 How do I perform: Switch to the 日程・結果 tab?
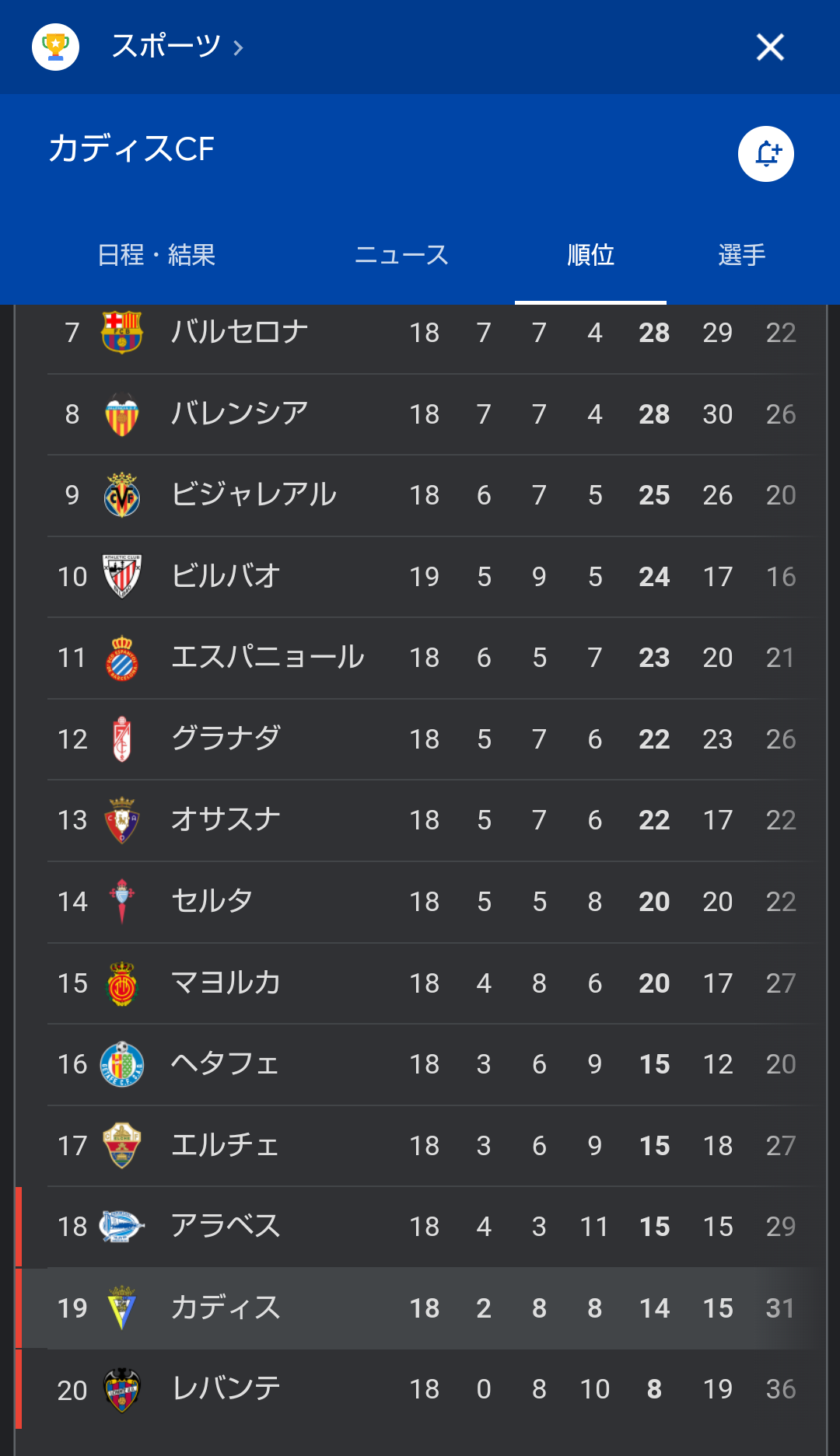pyautogui.click(x=156, y=255)
